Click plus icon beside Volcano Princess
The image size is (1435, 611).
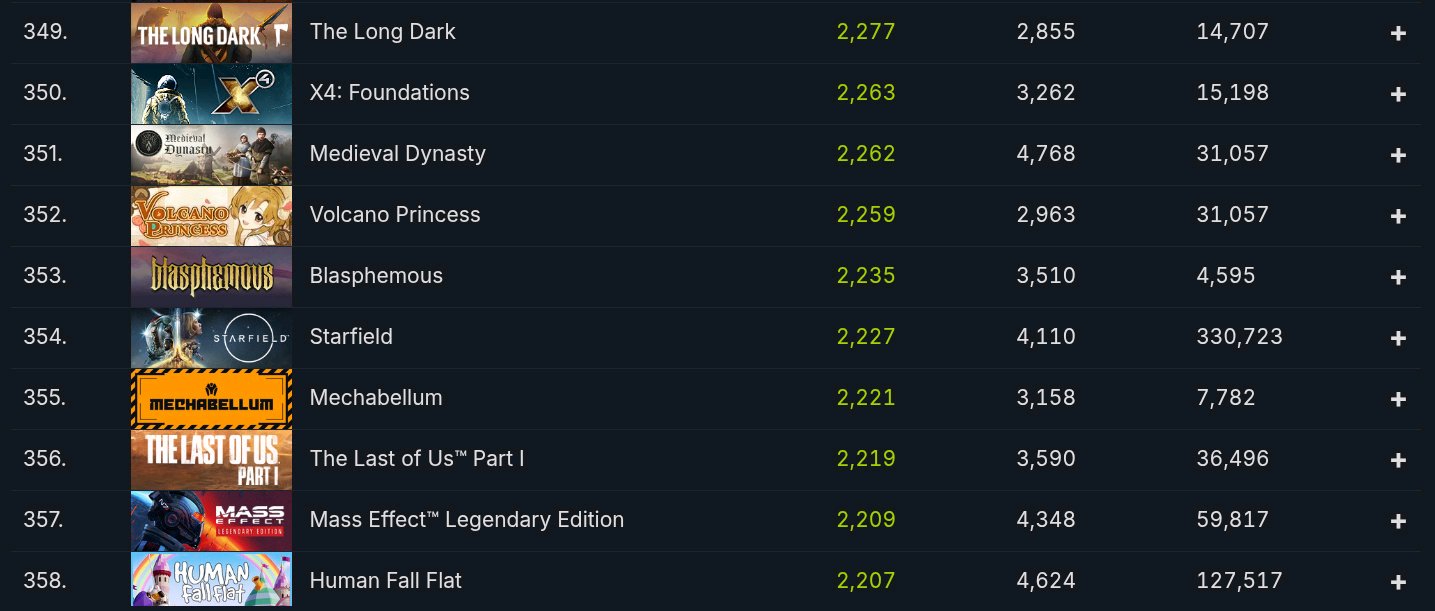(1398, 216)
